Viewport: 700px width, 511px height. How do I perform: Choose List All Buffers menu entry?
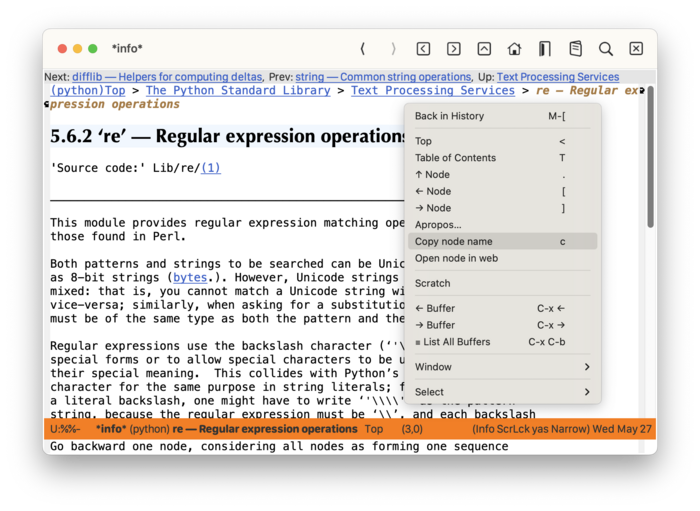[x=503, y=342]
